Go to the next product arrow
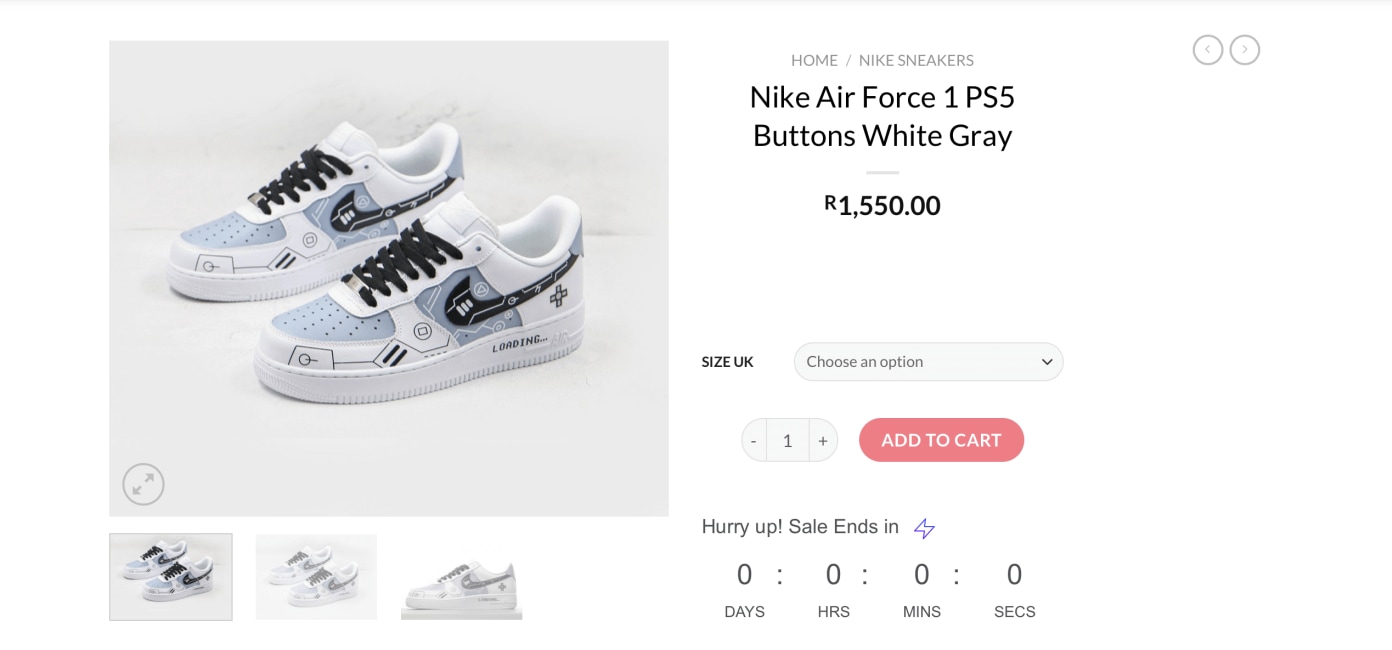 1244,50
